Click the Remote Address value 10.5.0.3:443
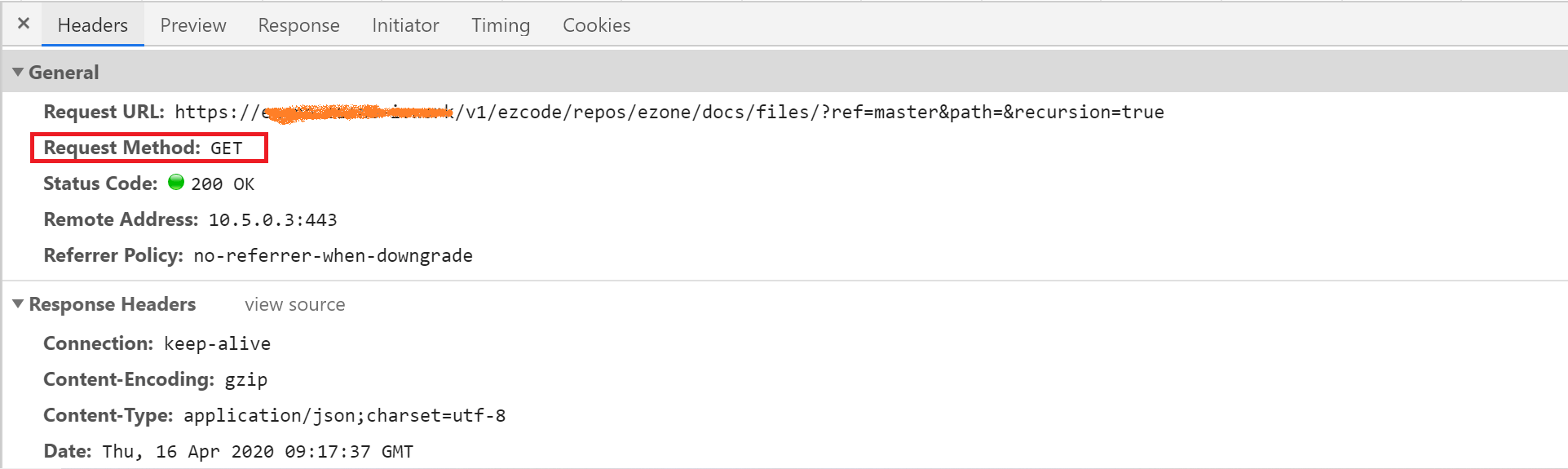 click(272, 220)
